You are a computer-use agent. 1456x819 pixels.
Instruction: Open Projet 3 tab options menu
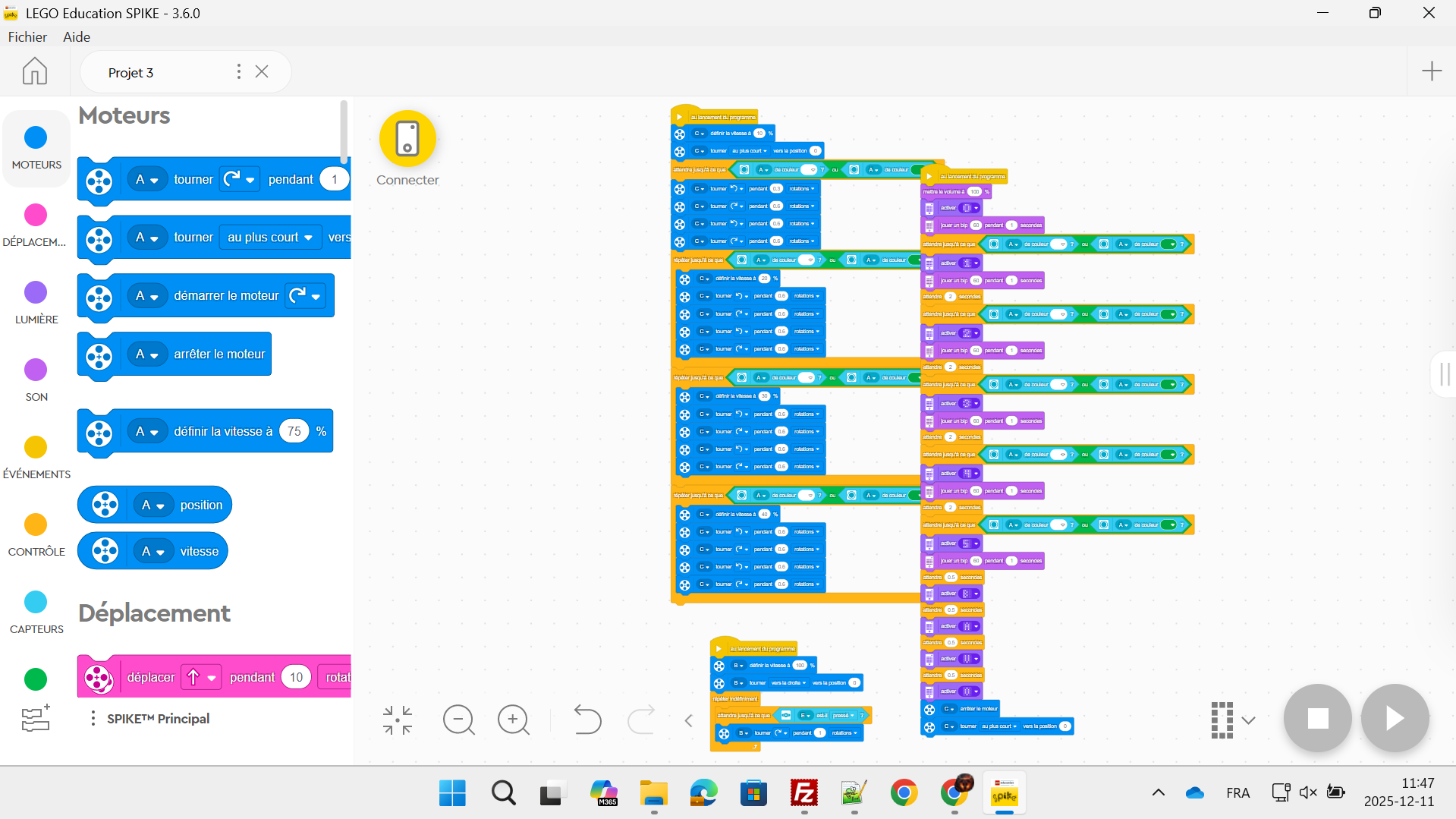coord(239,71)
